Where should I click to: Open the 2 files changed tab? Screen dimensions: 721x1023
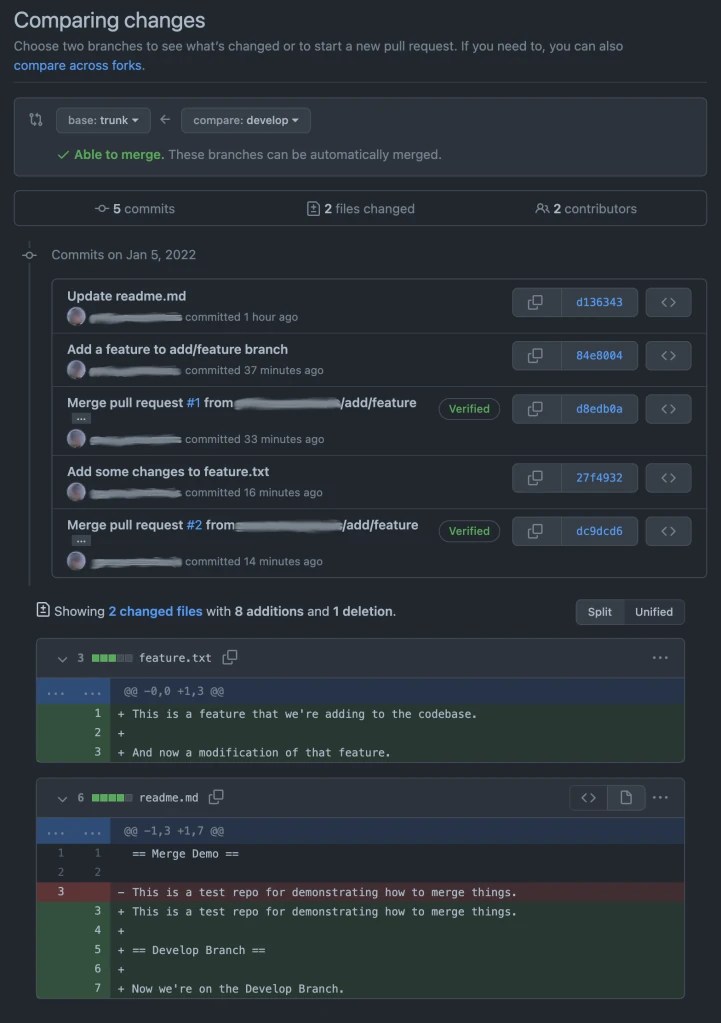360,209
